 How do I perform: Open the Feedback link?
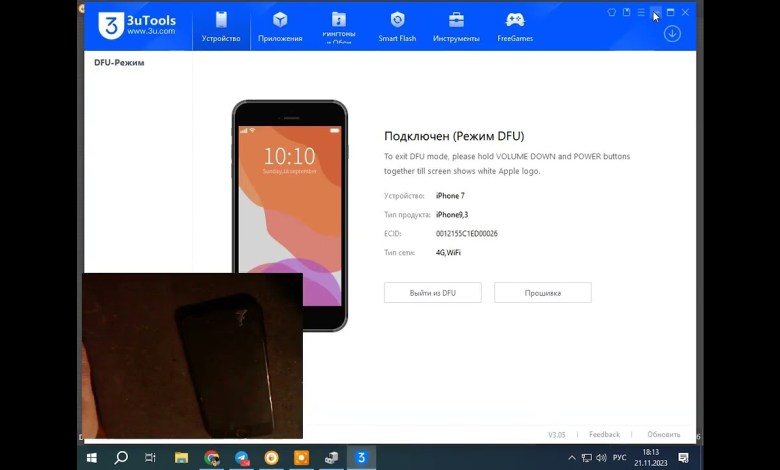(604, 435)
